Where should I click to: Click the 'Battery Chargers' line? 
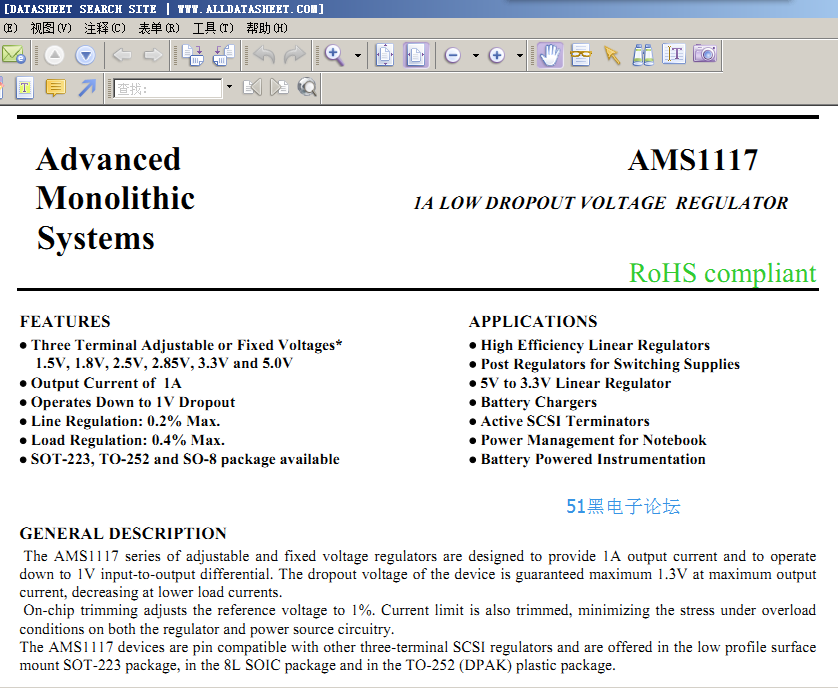pyautogui.click(x=539, y=402)
